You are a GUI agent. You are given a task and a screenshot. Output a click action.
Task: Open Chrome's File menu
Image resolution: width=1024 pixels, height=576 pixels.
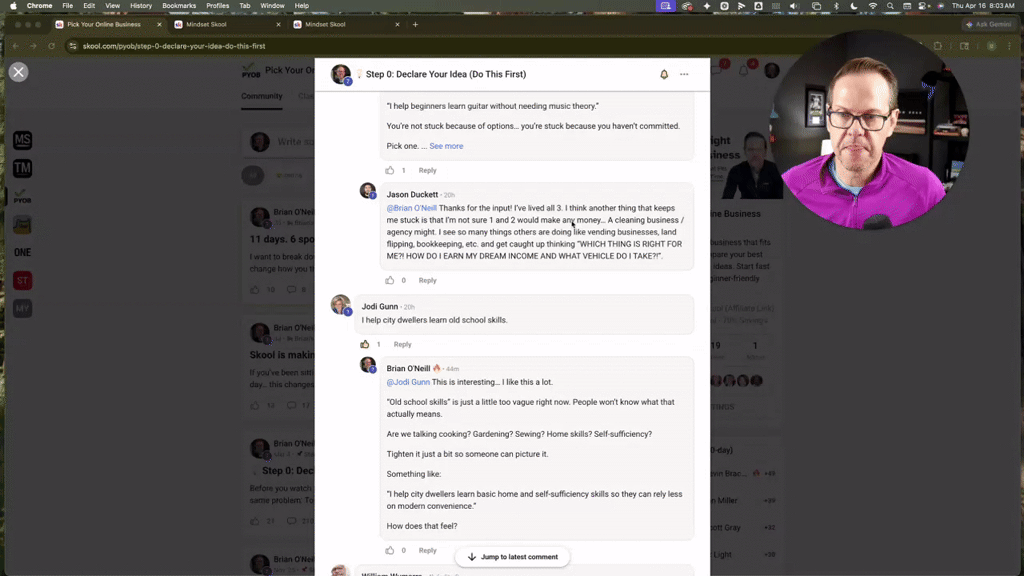point(67,6)
